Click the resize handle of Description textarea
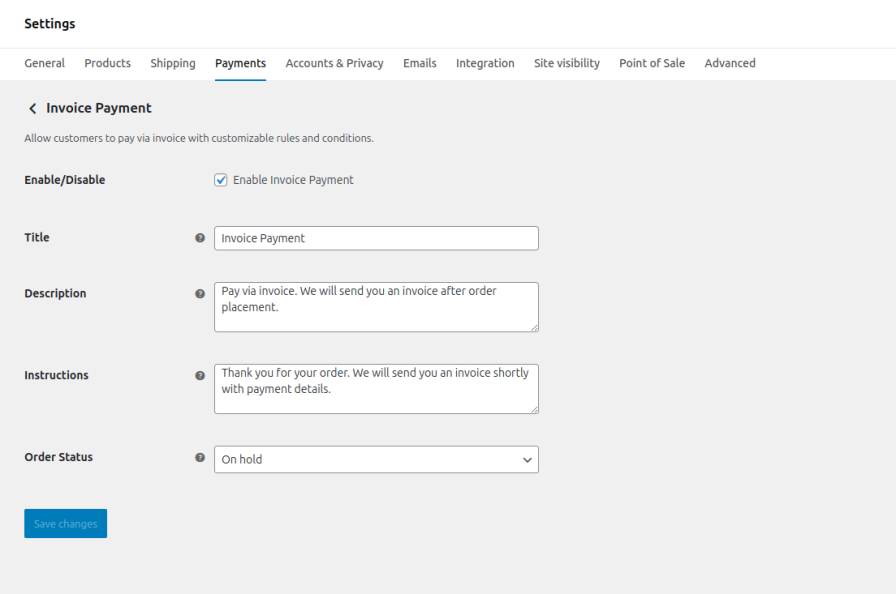 coord(534,327)
